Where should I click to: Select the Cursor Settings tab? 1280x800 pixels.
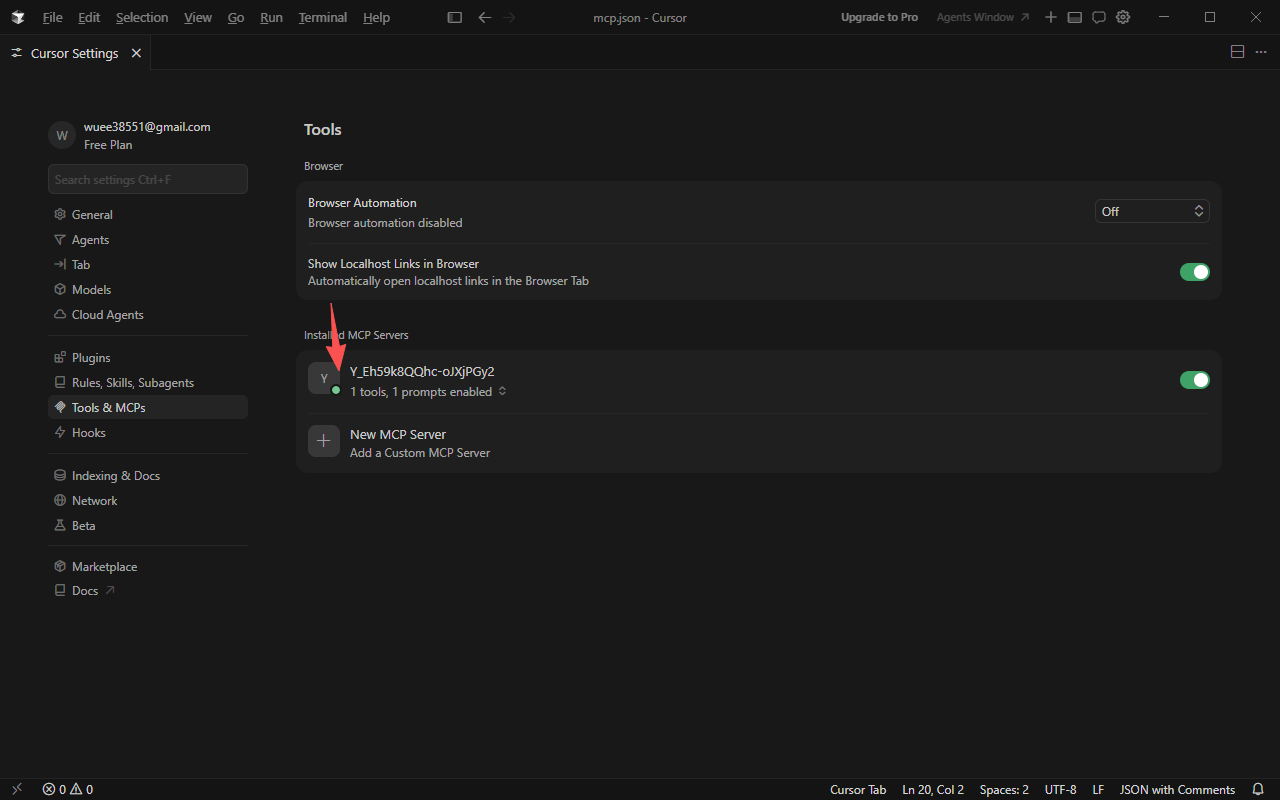pos(74,53)
